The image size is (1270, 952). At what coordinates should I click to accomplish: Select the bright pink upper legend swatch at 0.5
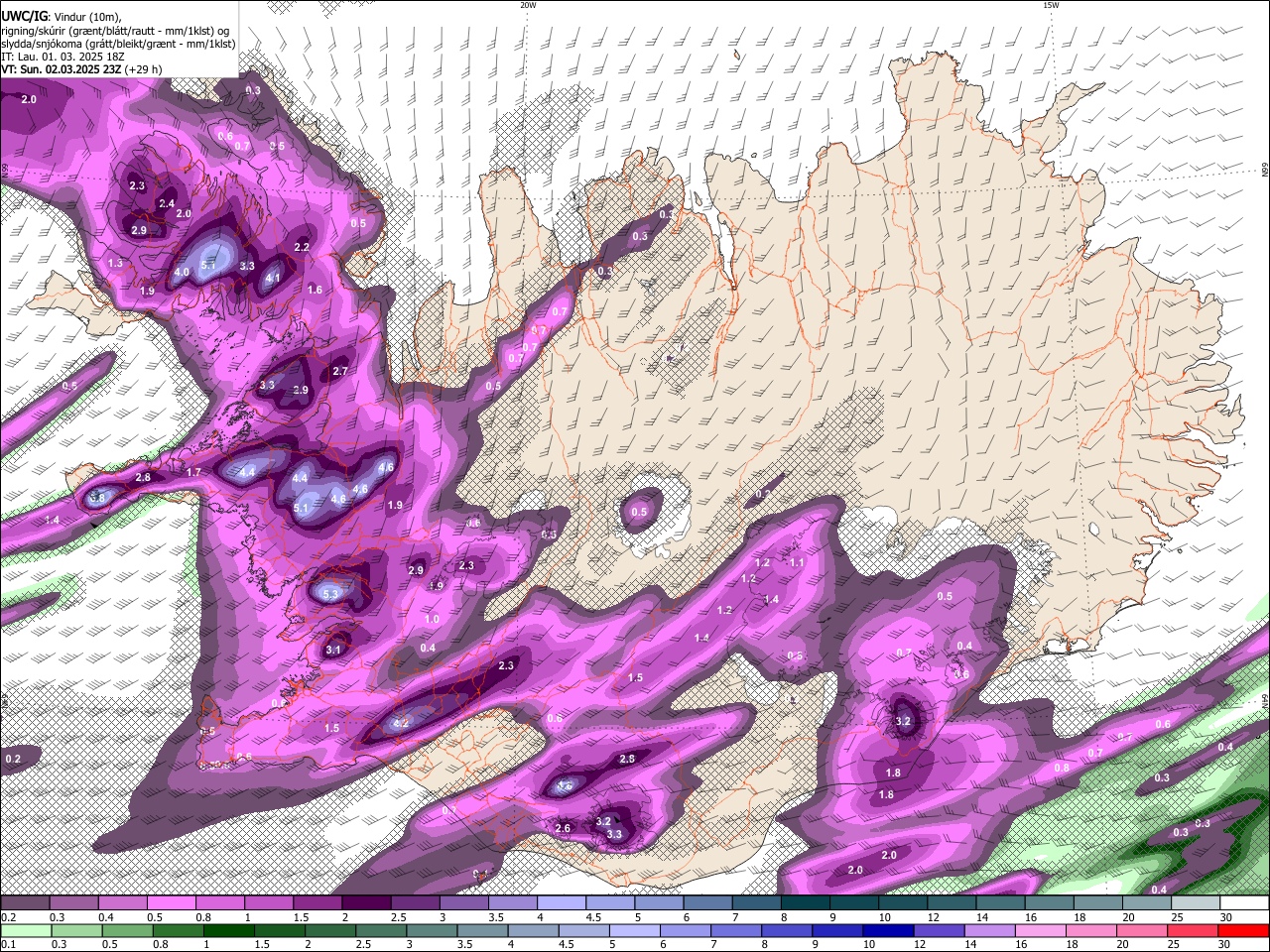coord(172,903)
